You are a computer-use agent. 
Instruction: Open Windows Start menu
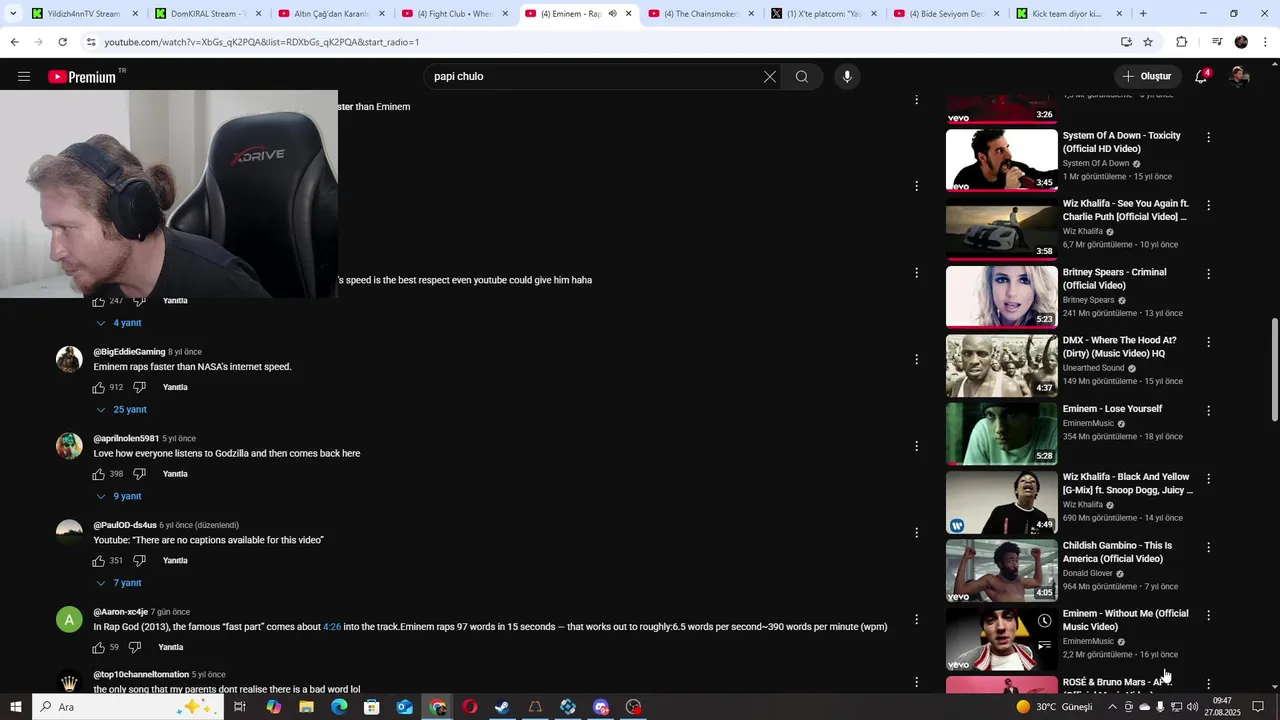pos(16,707)
